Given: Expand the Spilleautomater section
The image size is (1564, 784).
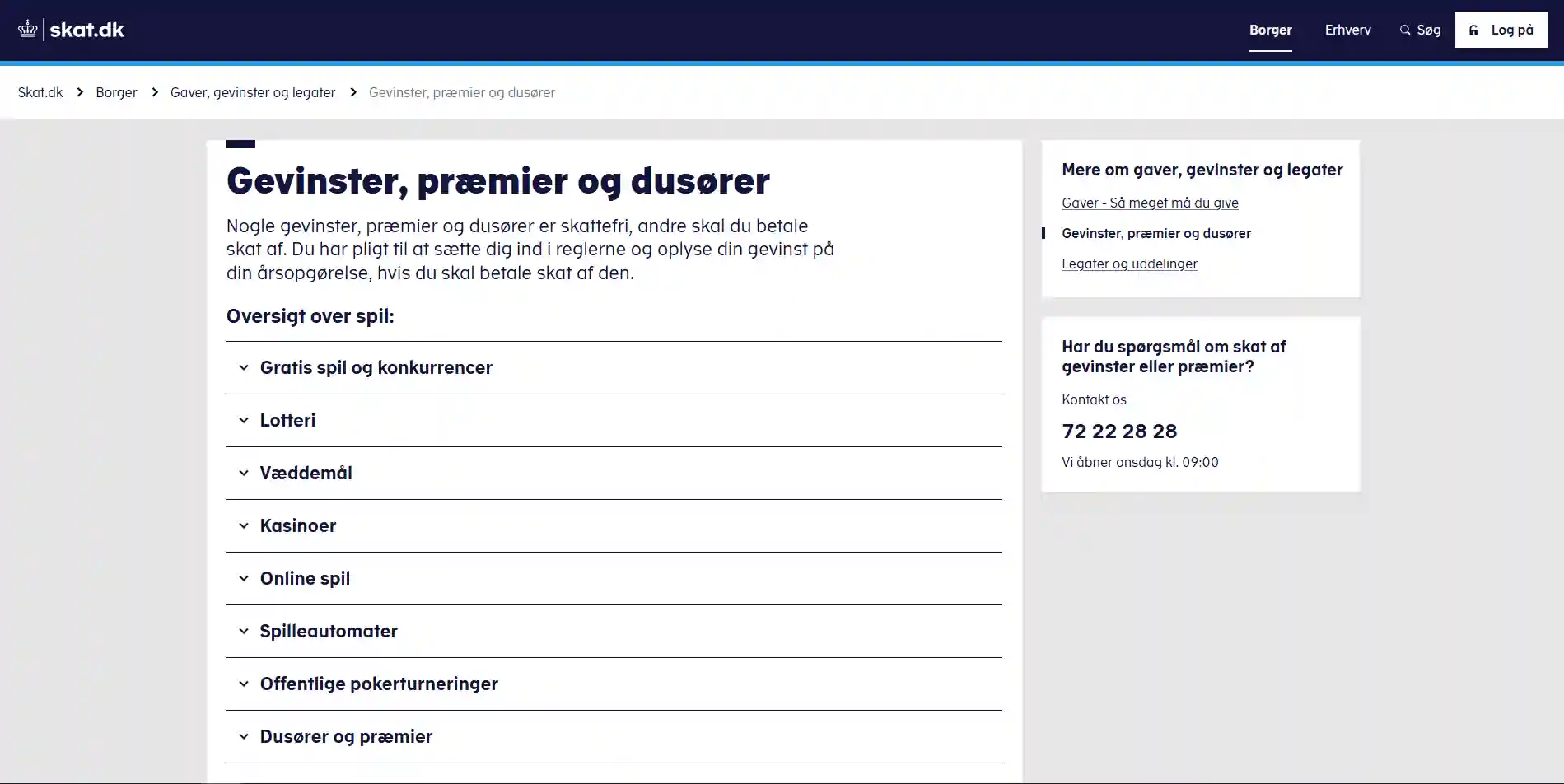Looking at the screenshot, I should (x=614, y=631).
